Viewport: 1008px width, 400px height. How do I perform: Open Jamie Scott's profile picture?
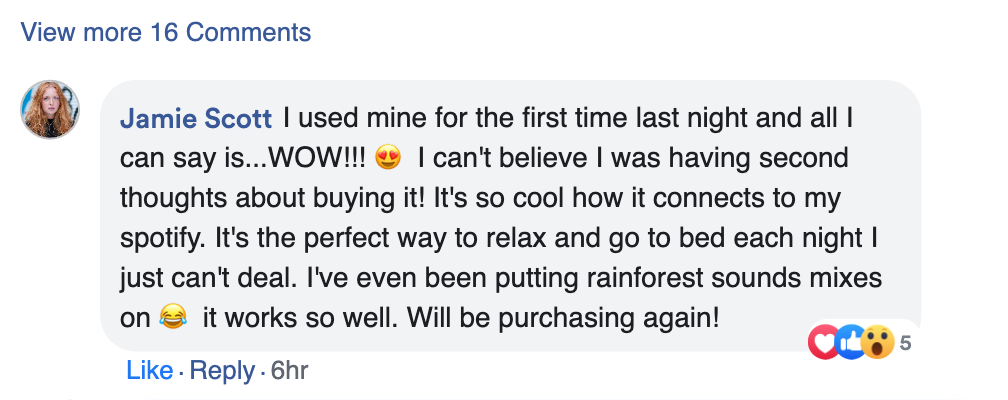tap(50, 109)
